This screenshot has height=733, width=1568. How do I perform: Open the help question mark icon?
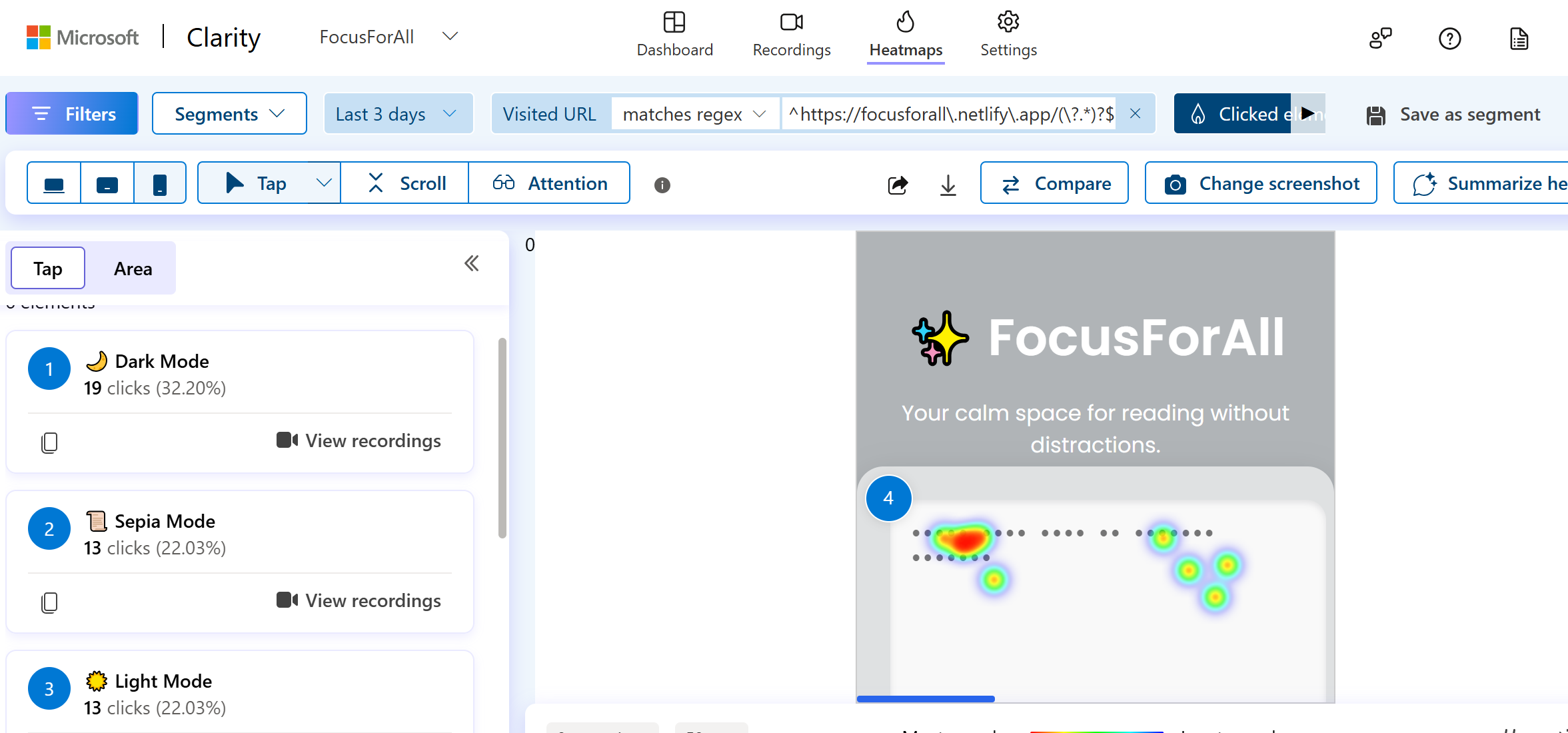(x=1449, y=39)
